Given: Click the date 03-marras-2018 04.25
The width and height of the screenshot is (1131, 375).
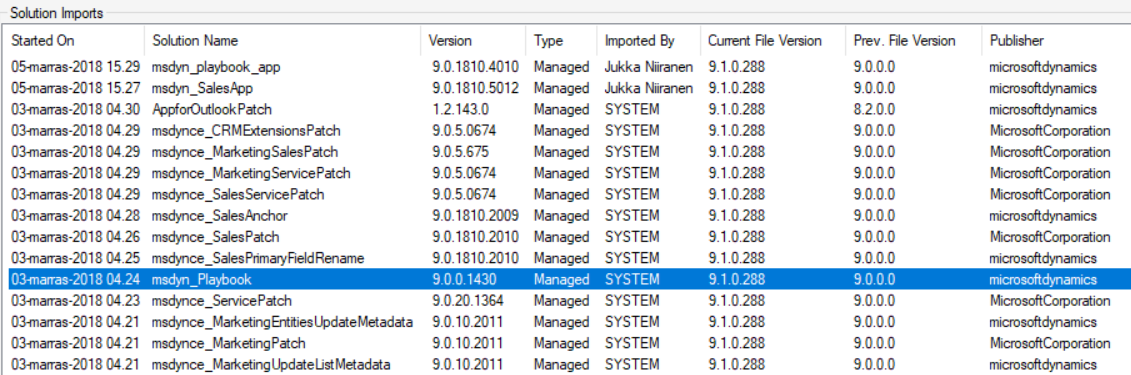Looking at the screenshot, I should (x=75, y=258).
